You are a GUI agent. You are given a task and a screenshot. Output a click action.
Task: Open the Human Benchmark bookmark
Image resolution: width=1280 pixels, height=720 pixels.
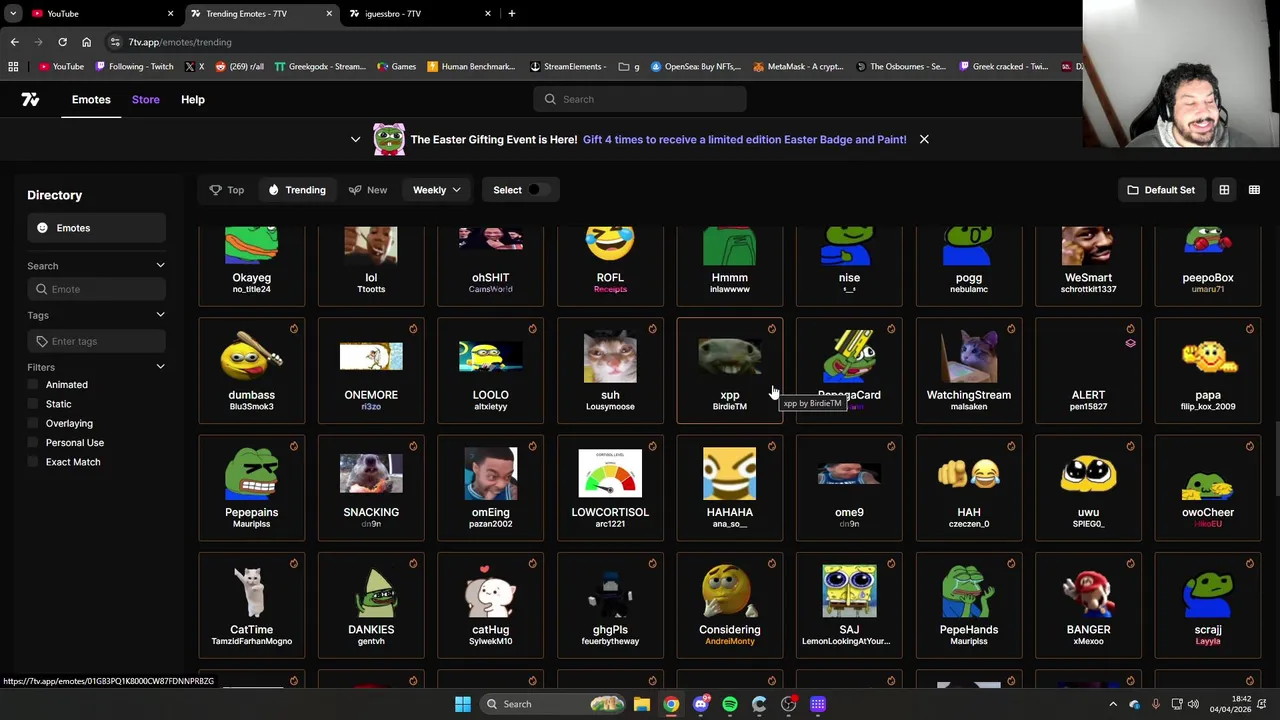[471, 67]
